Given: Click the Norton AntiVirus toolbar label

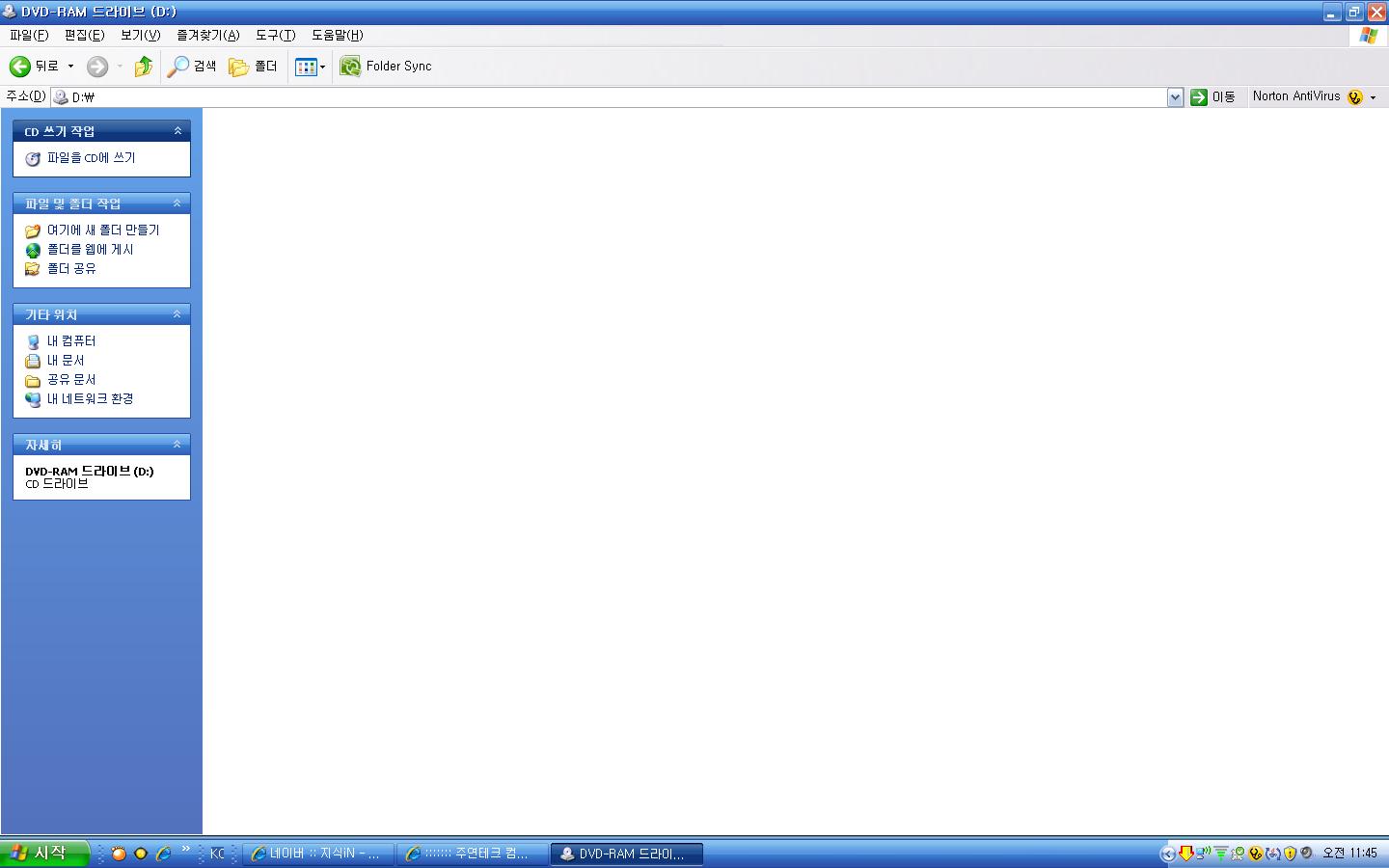Looking at the screenshot, I should (x=1296, y=96).
